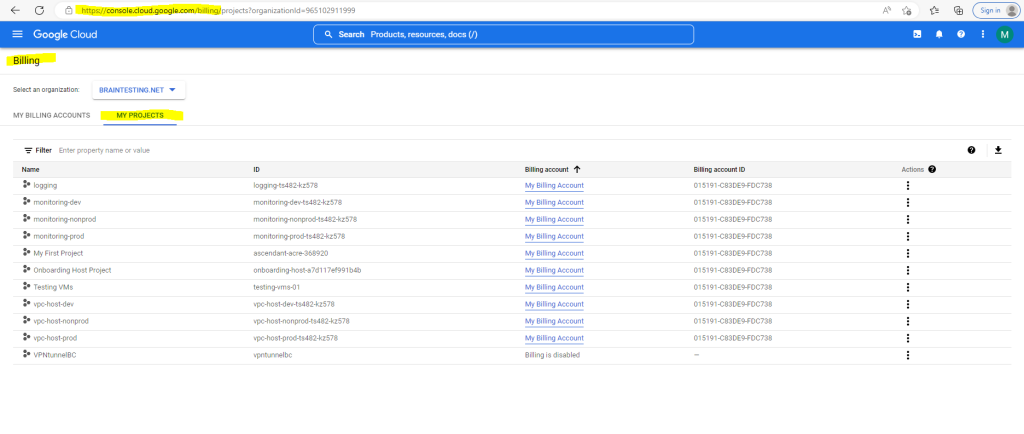This screenshot has height=434, width=1024.
Task: Click the vpc-host-dev project name
Action: point(54,304)
